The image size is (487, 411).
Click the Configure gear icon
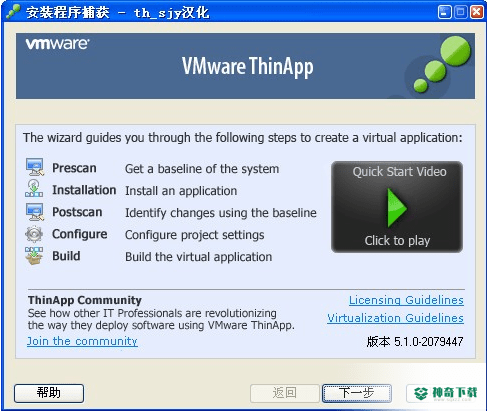(34, 234)
